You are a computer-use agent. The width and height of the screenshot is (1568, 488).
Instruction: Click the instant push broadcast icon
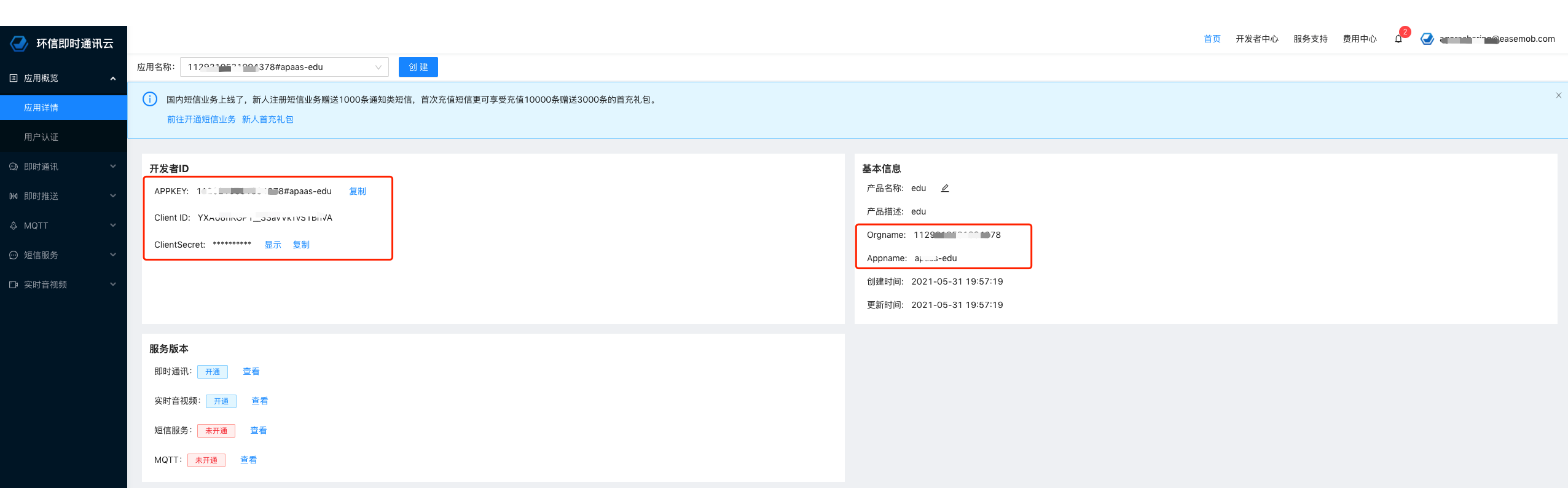coord(14,196)
